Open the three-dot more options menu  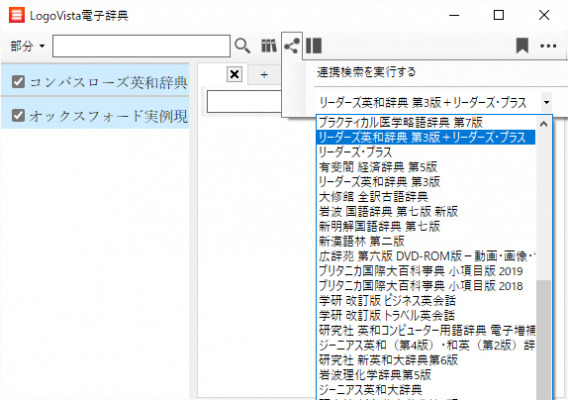pyautogui.click(x=548, y=46)
